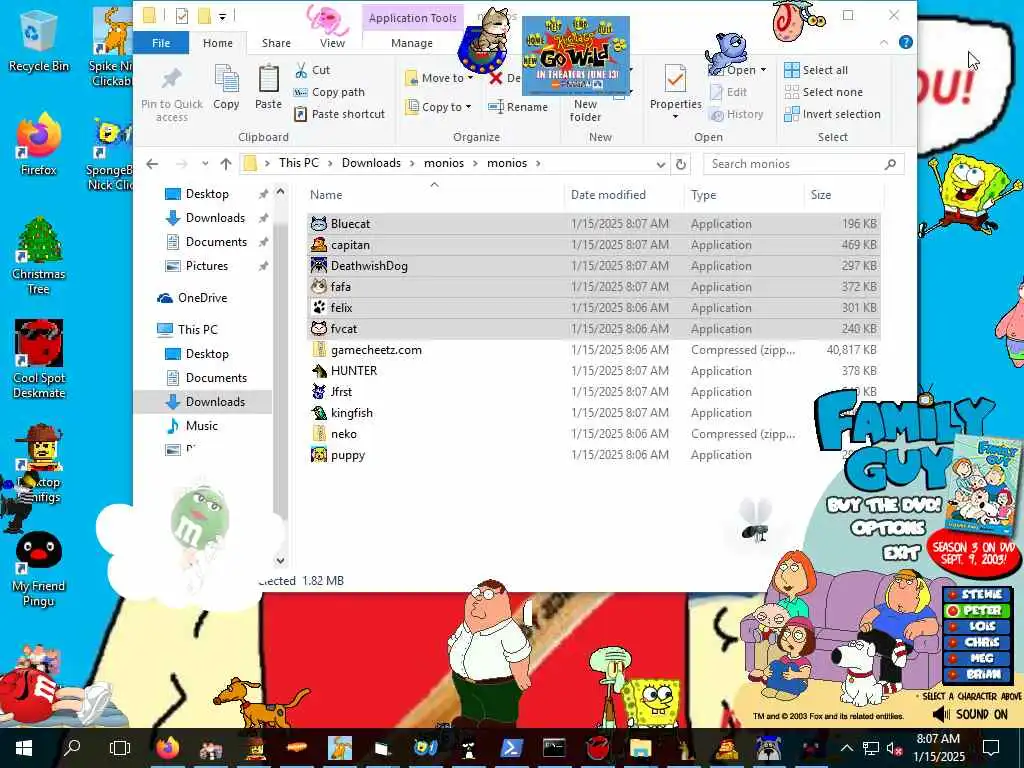Open Task View in the taskbar

coord(120,748)
